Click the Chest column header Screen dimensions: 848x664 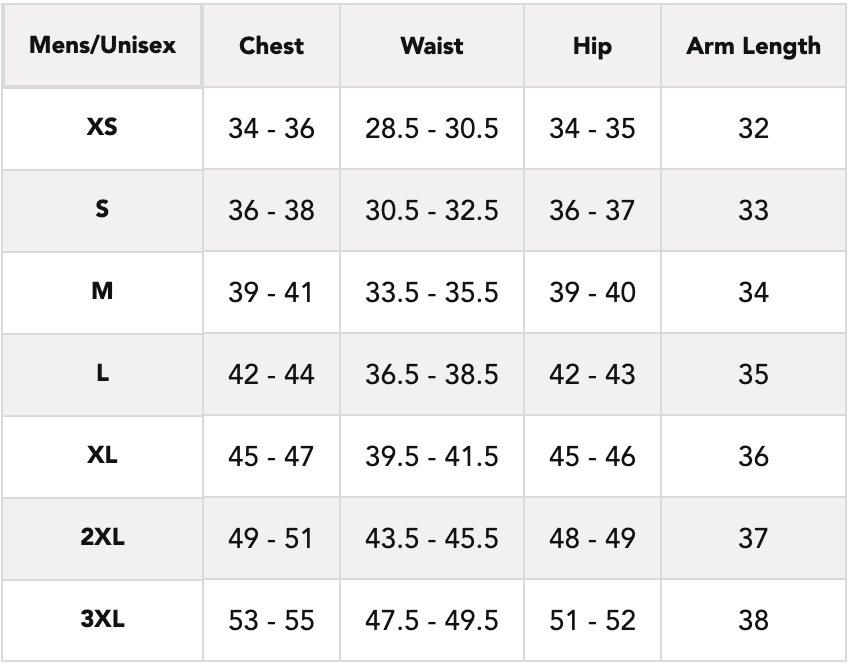[271, 46]
